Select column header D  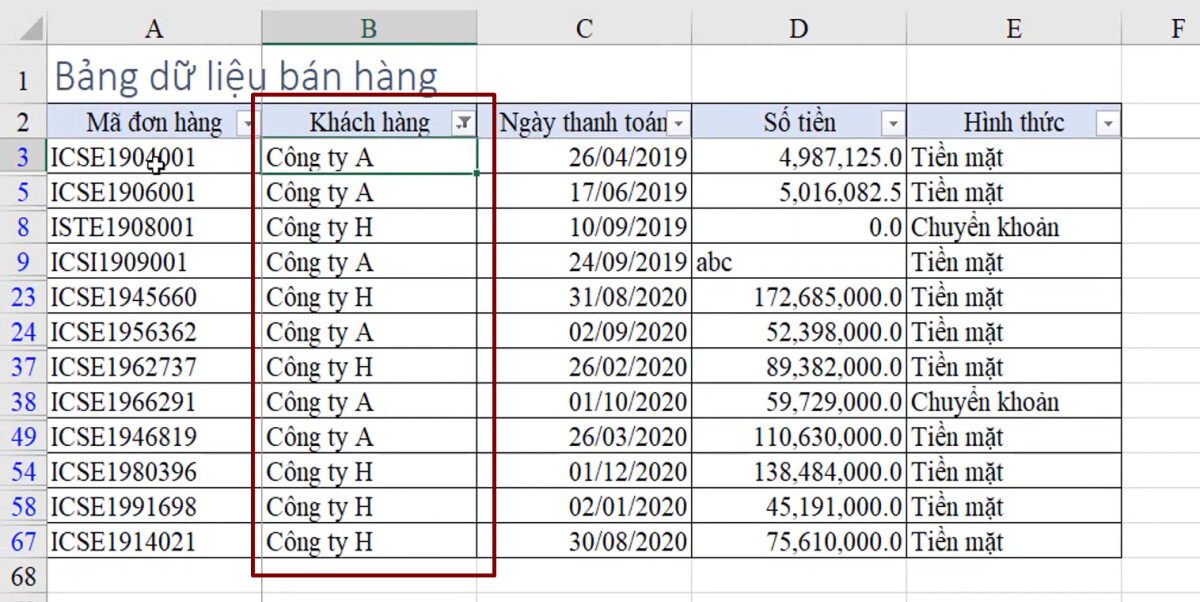[x=797, y=29]
